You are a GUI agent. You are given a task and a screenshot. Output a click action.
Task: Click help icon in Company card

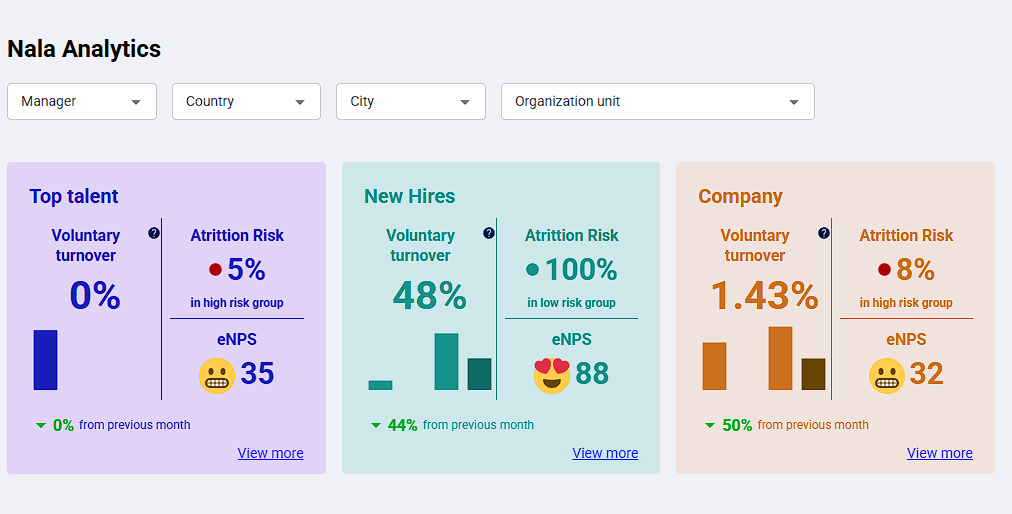[x=823, y=233]
